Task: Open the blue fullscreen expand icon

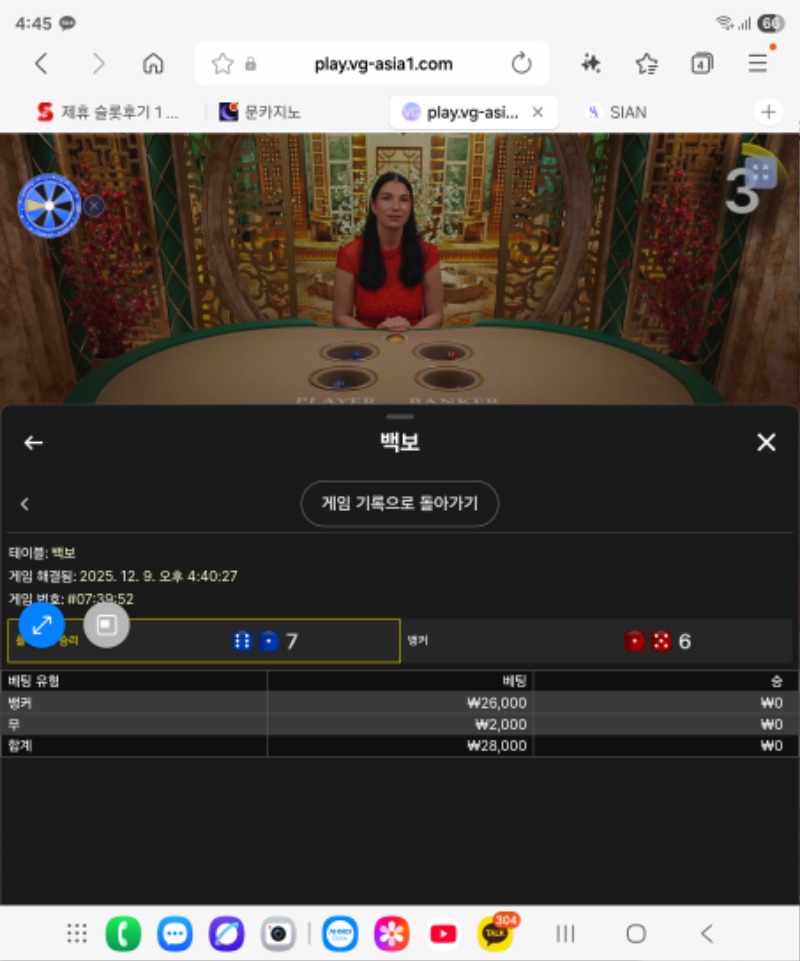Action: pos(40,625)
